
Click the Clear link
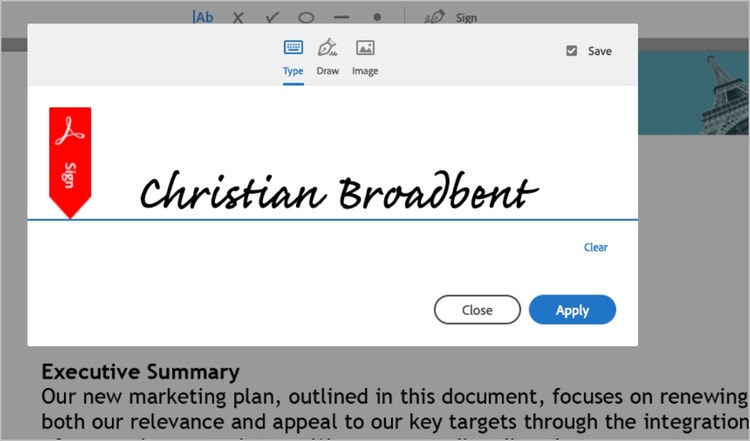(x=596, y=247)
